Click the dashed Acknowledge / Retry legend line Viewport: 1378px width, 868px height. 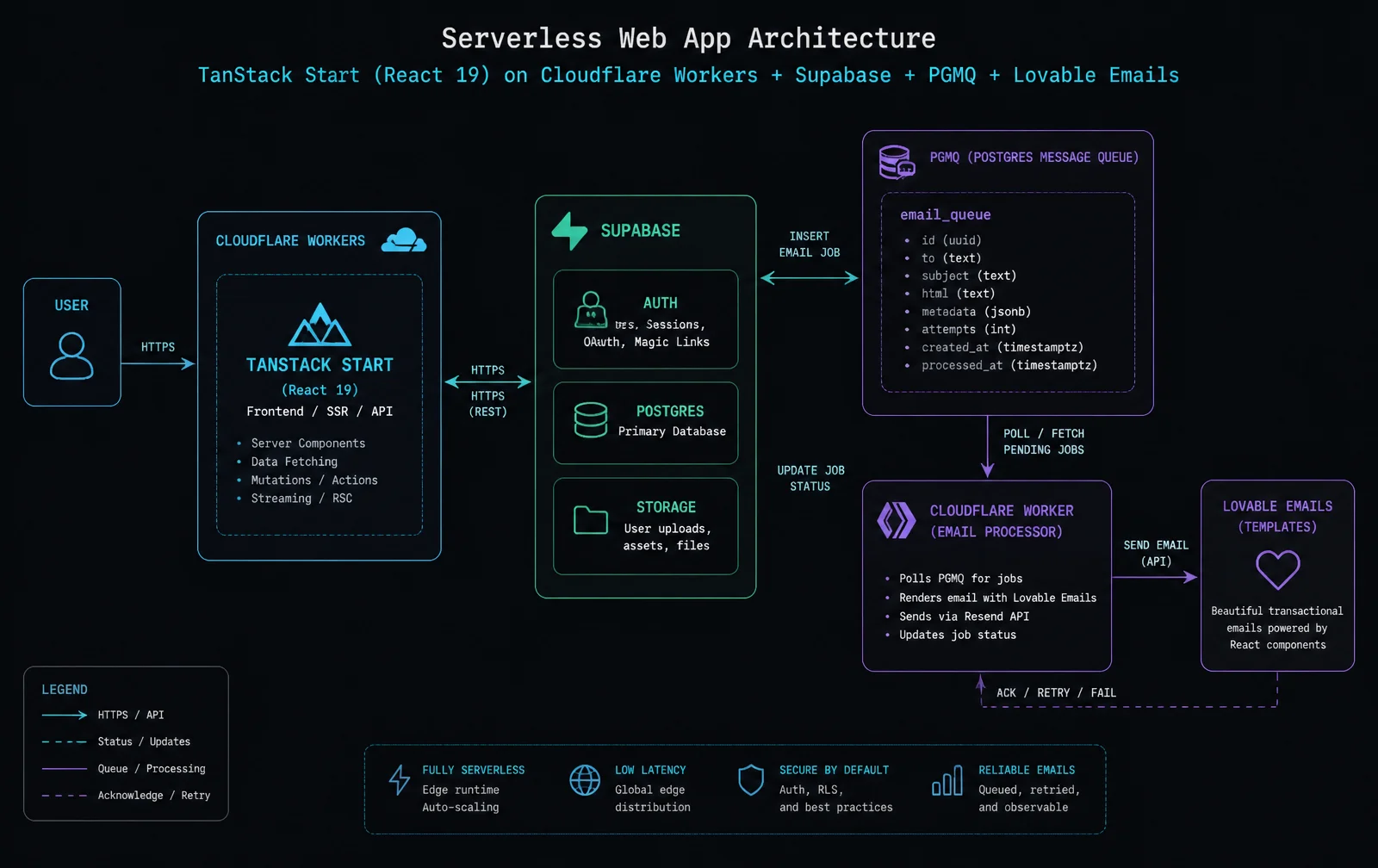coord(65,796)
